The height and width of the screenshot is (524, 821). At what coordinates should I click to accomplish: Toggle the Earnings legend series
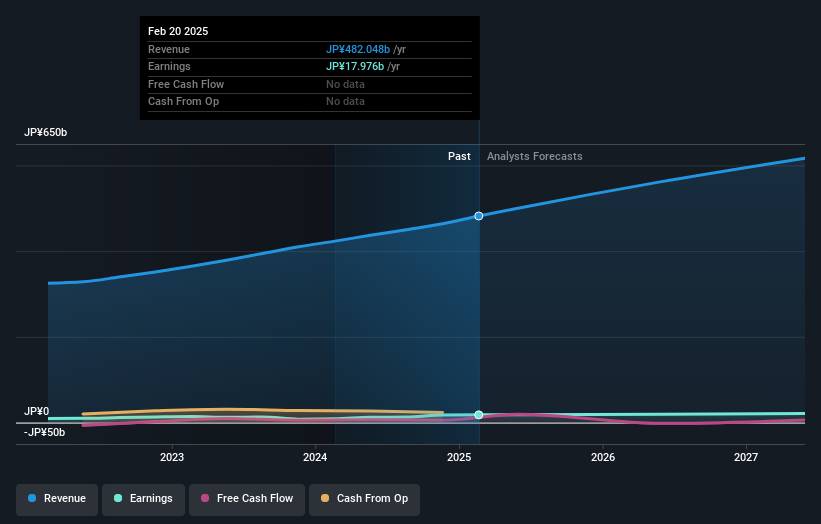(143, 499)
